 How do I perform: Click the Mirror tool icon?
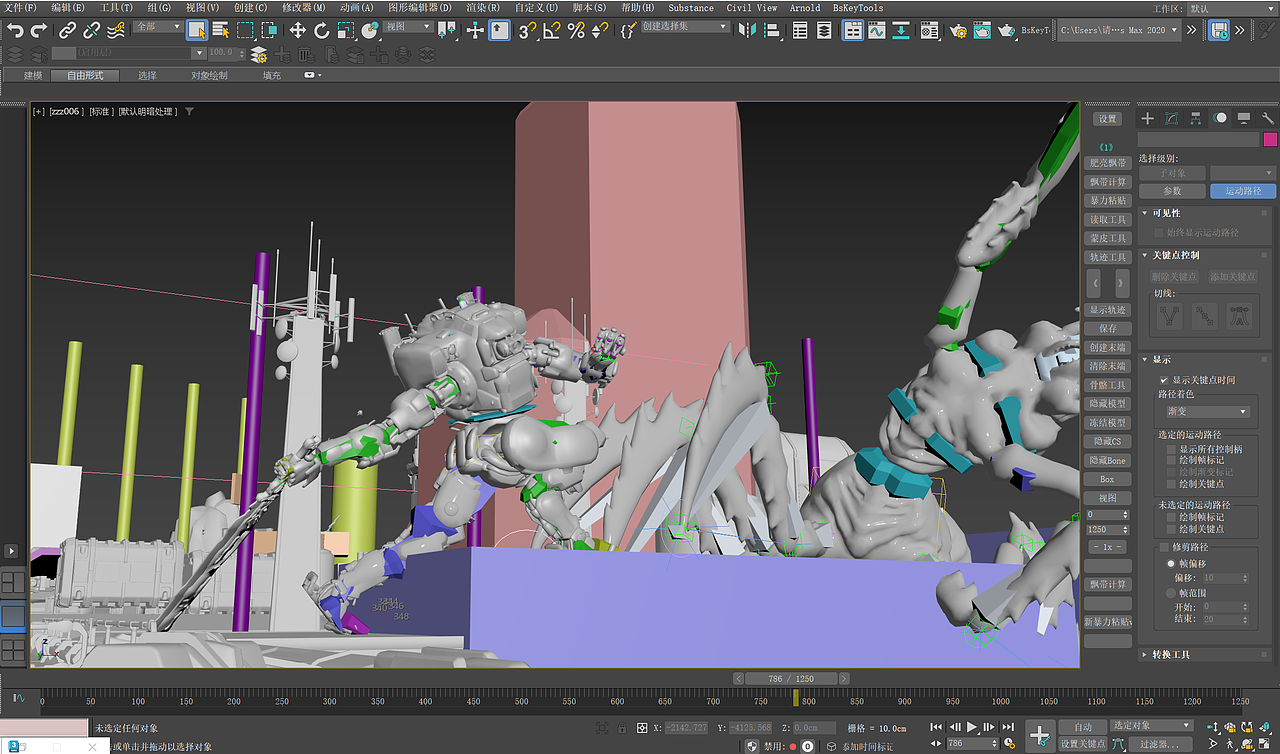pos(746,31)
